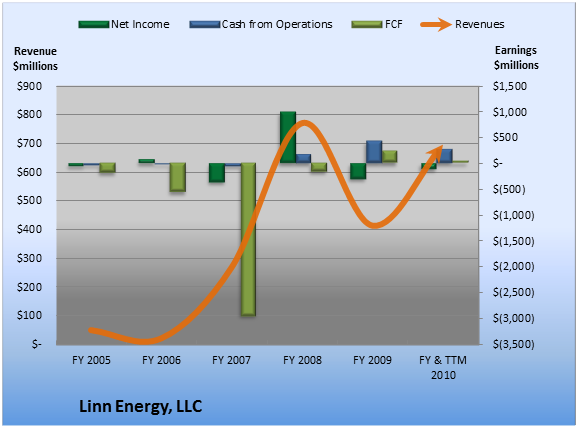Image resolution: width=577 pixels, height=427 pixels.
Task: Click the $500 value on the right Earnings axis
Action: (506, 137)
